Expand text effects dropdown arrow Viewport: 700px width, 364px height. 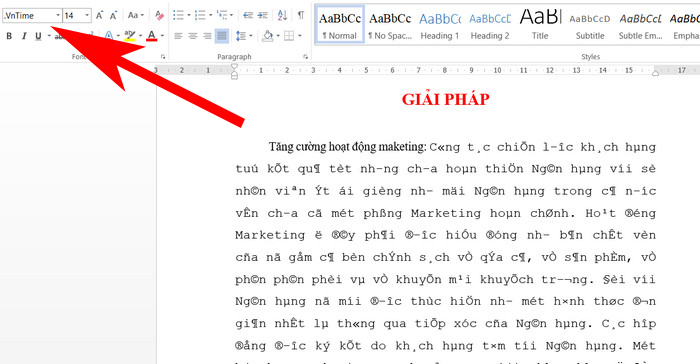(118, 35)
